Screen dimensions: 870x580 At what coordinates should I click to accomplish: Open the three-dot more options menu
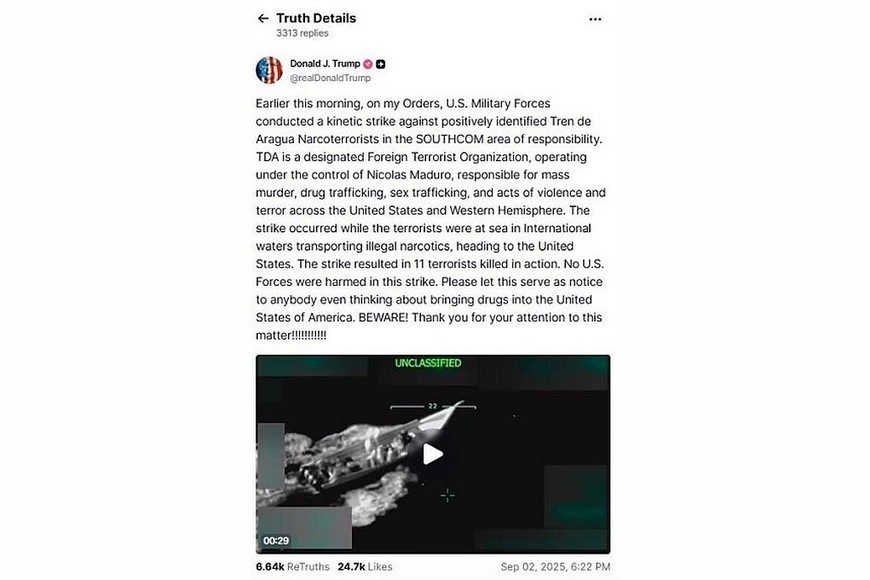595,19
